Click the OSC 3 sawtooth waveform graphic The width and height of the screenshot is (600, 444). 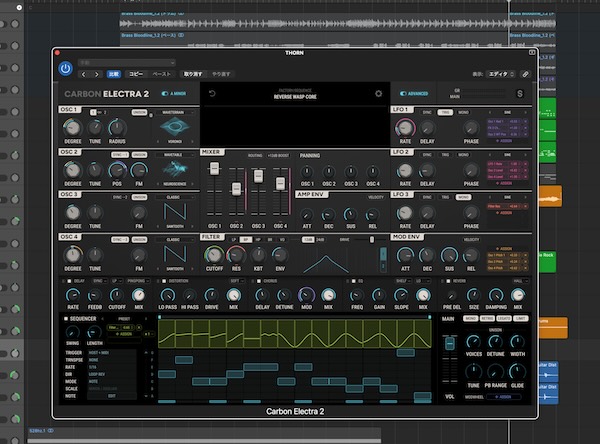pyautogui.click(x=175, y=211)
